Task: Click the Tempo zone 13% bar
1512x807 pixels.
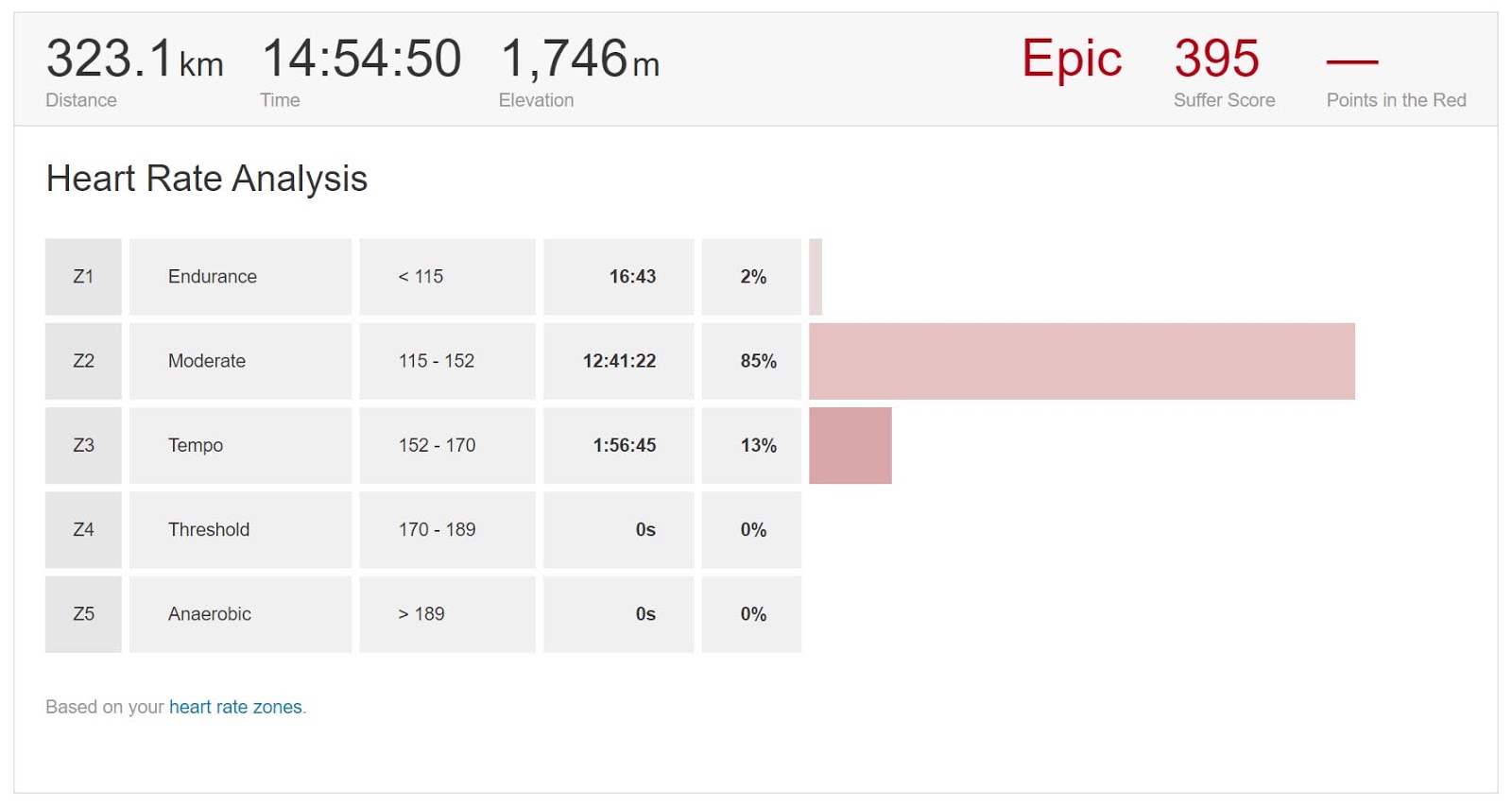Action: (x=850, y=445)
